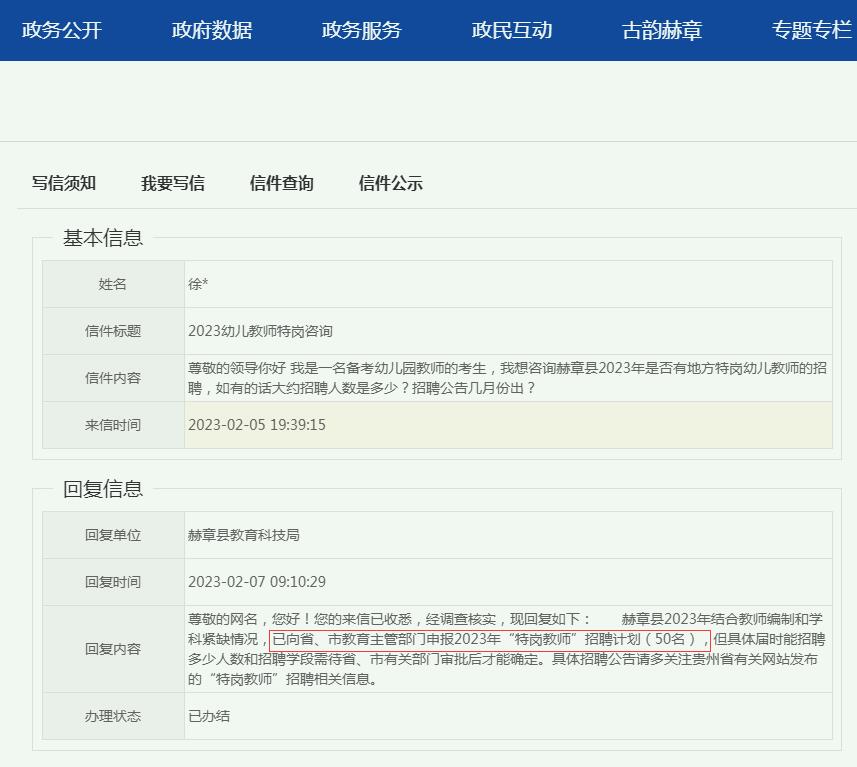Screen dimensions: 857x767
Task: Switch to the 信件查询 tab
Action: (x=281, y=183)
